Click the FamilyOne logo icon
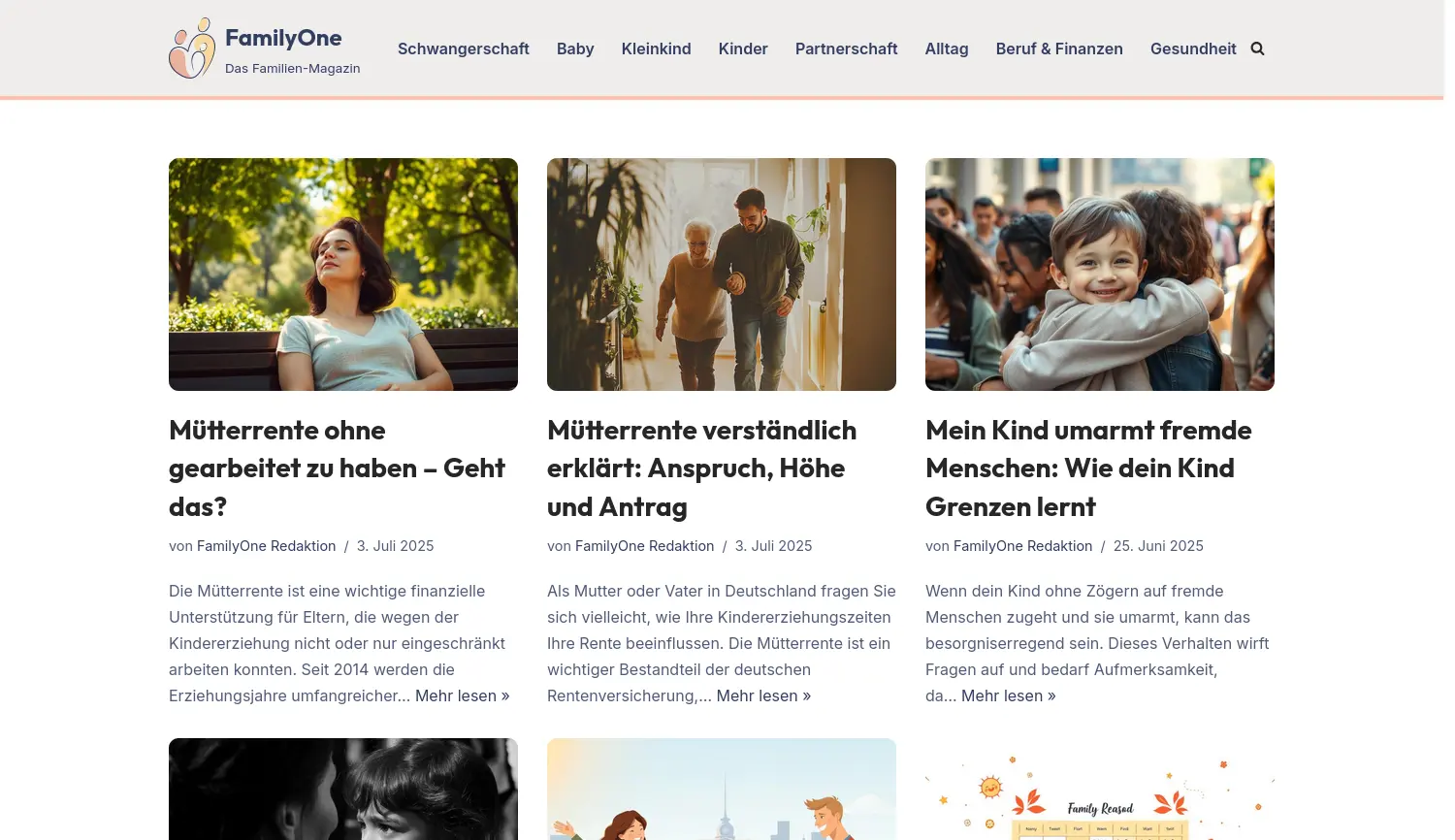 click(192, 48)
